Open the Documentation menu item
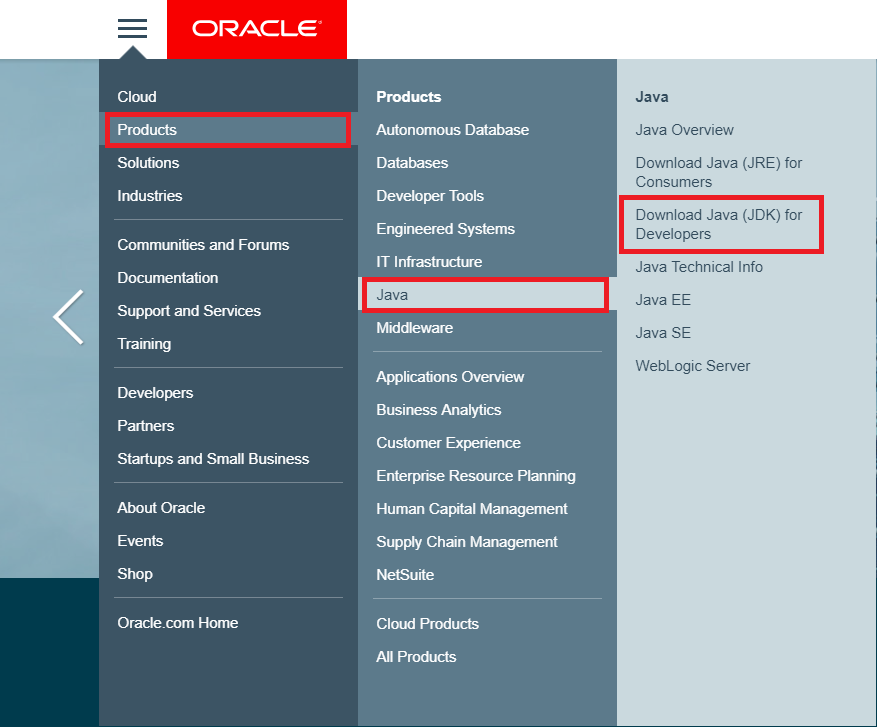Screen dimensions: 877x727 pos(168,278)
